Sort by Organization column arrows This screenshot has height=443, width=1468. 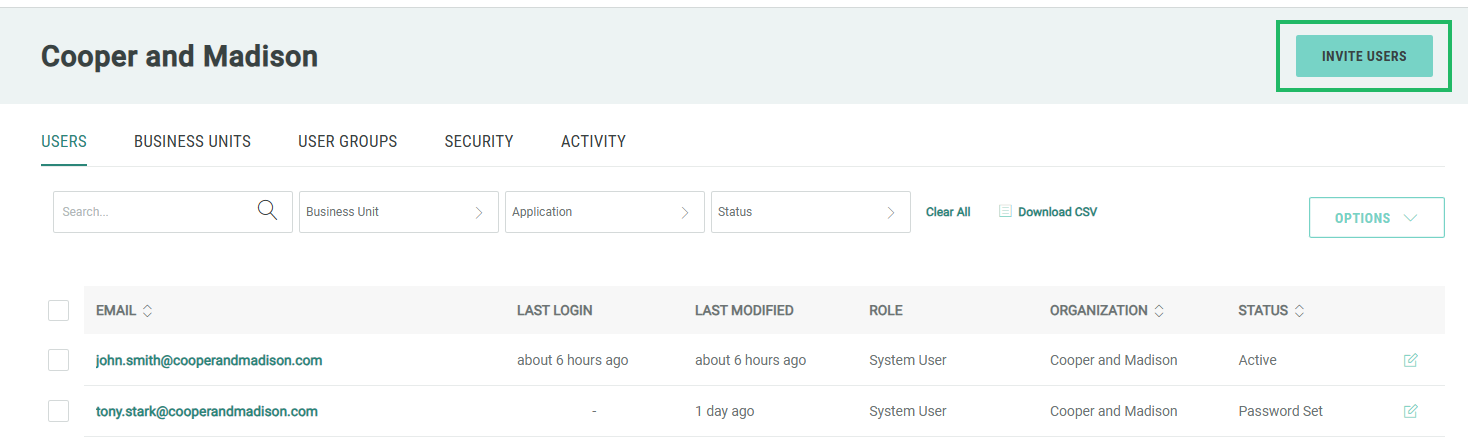(x=1159, y=311)
